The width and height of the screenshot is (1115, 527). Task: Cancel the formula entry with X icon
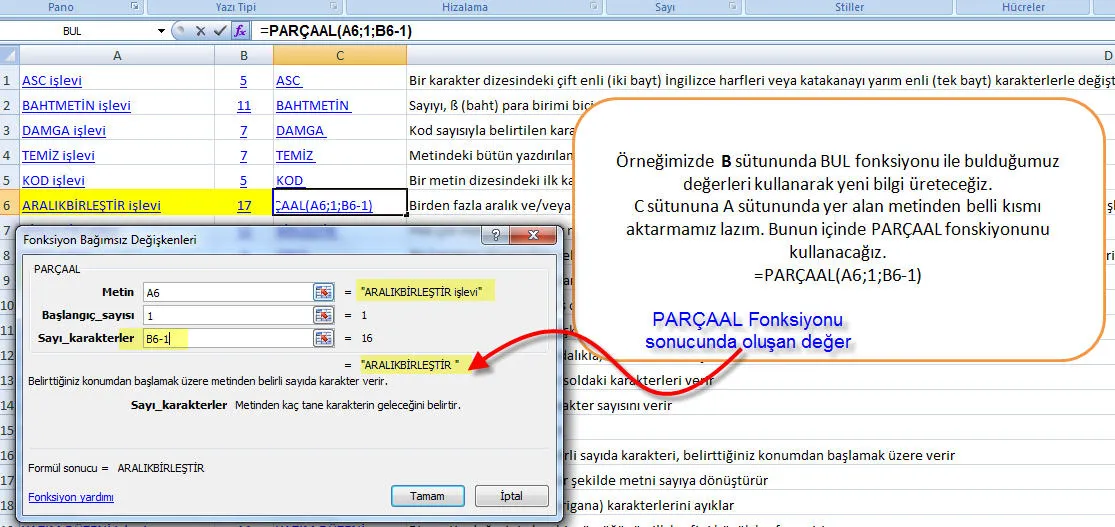[201, 31]
